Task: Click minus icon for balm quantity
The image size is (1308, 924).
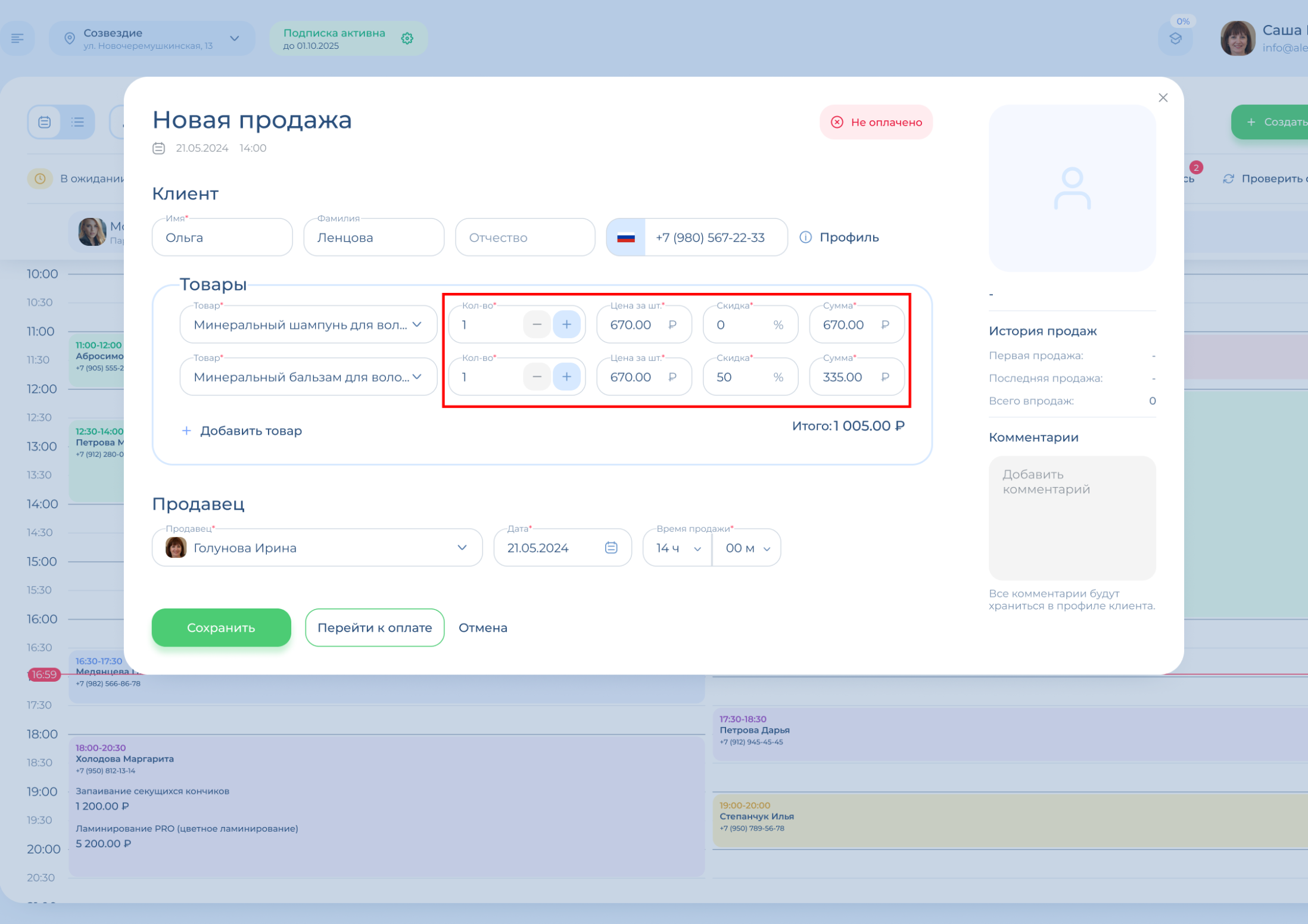Action: (537, 377)
